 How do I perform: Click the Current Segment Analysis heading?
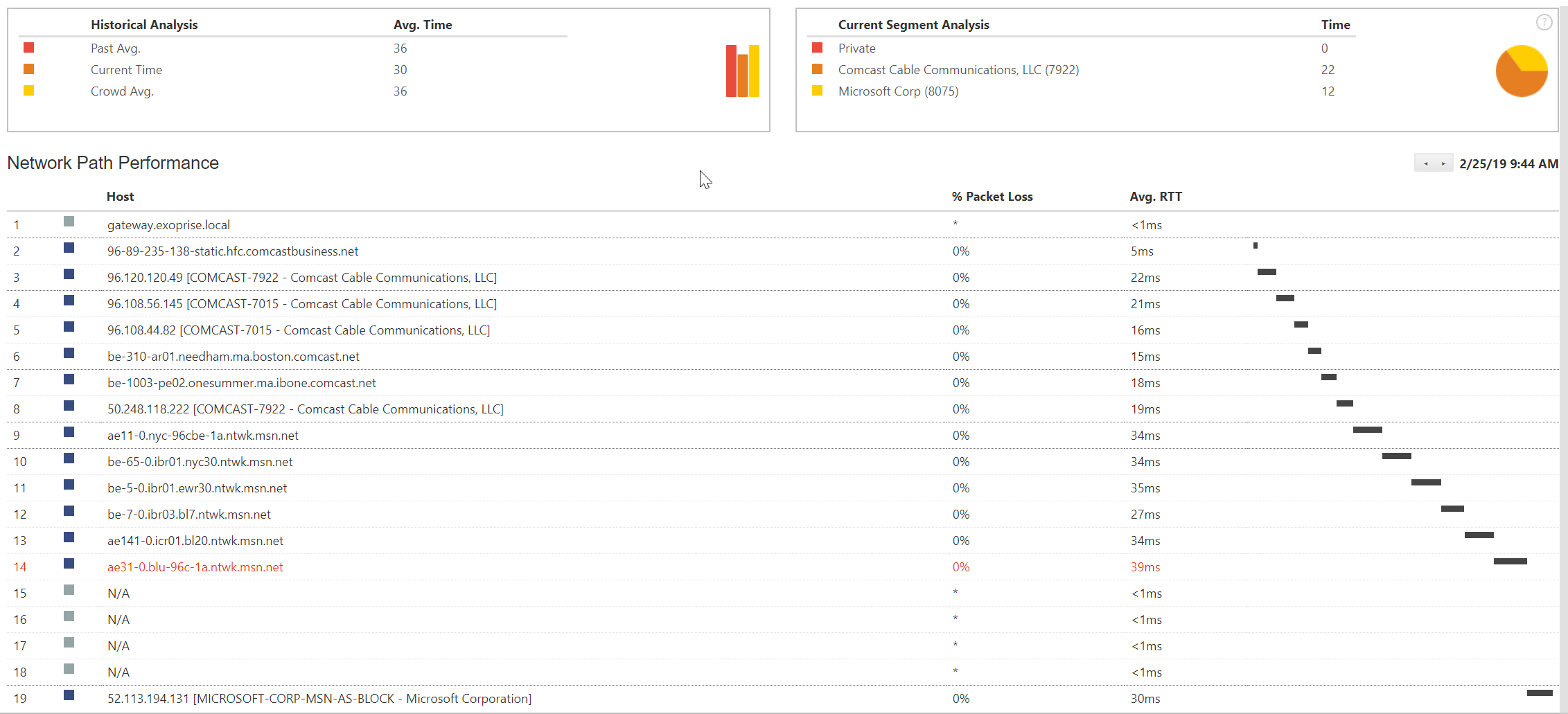coord(914,25)
